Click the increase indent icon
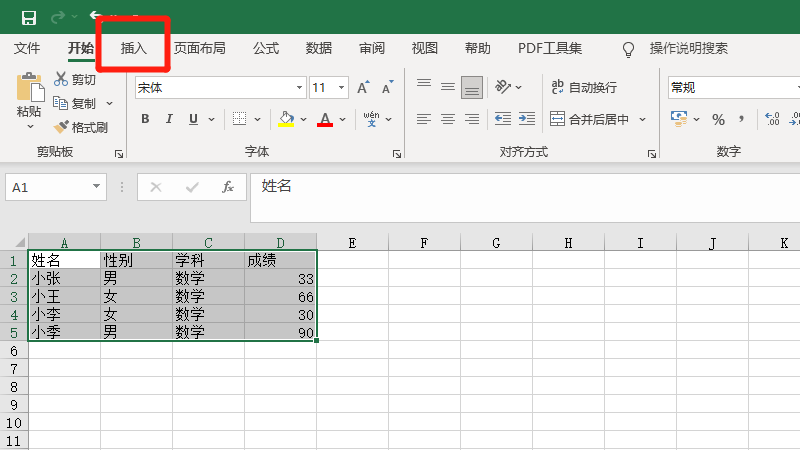Image resolution: width=800 pixels, height=450 pixels. 526,119
